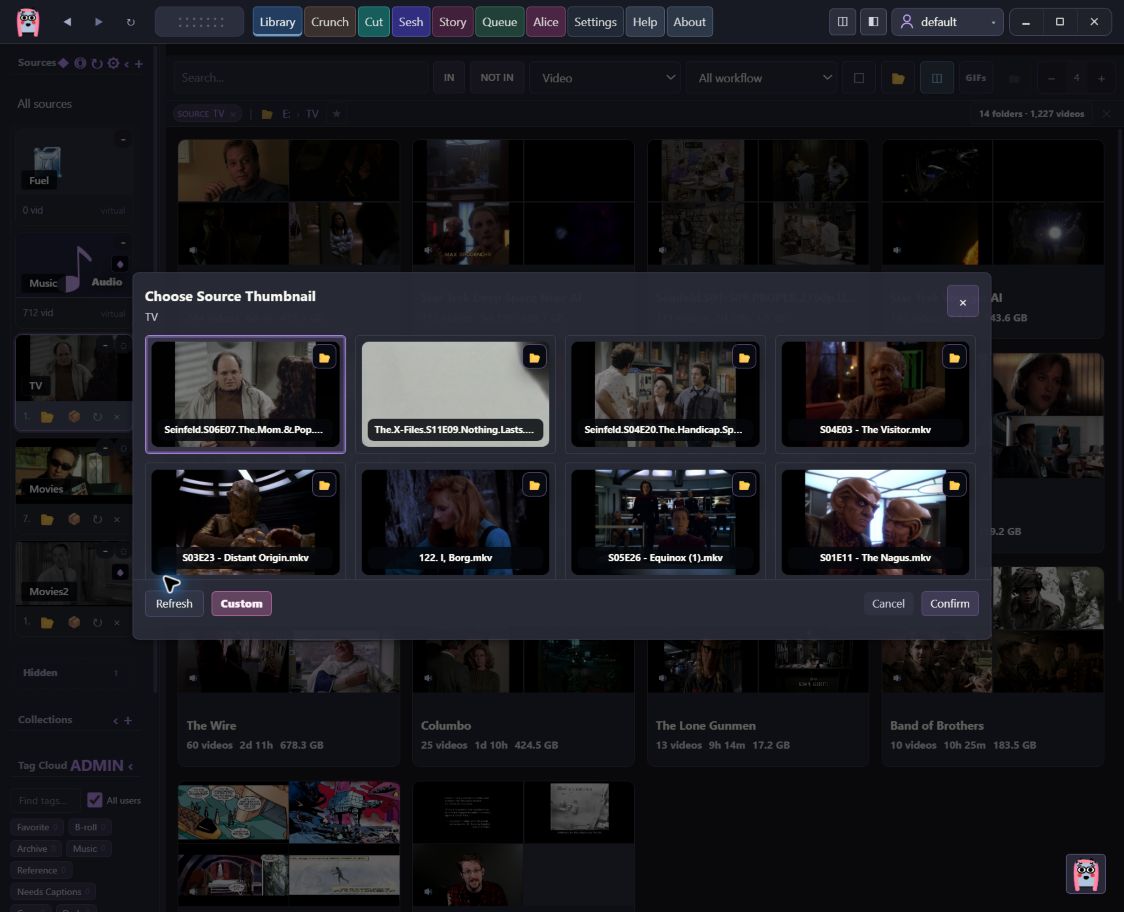Click the Custom thumbnail button
This screenshot has width=1124, height=912.
point(242,604)
